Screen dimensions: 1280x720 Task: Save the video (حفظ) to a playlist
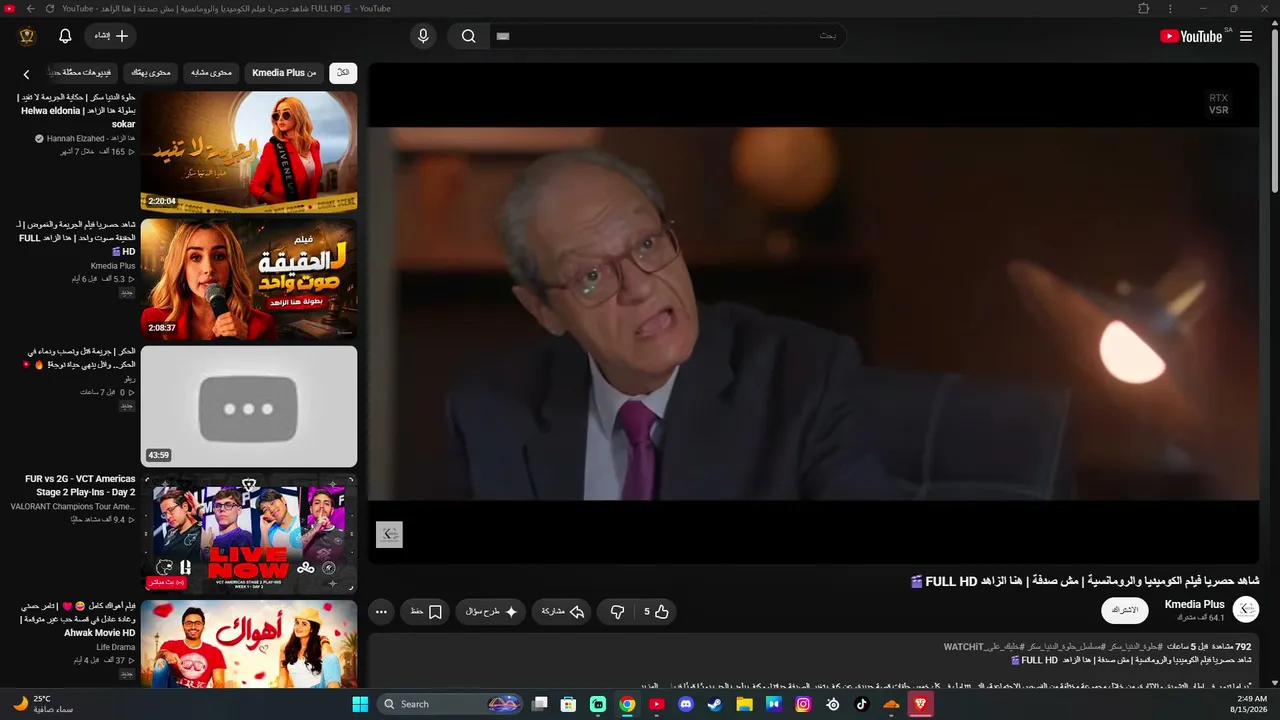point(427,612)
